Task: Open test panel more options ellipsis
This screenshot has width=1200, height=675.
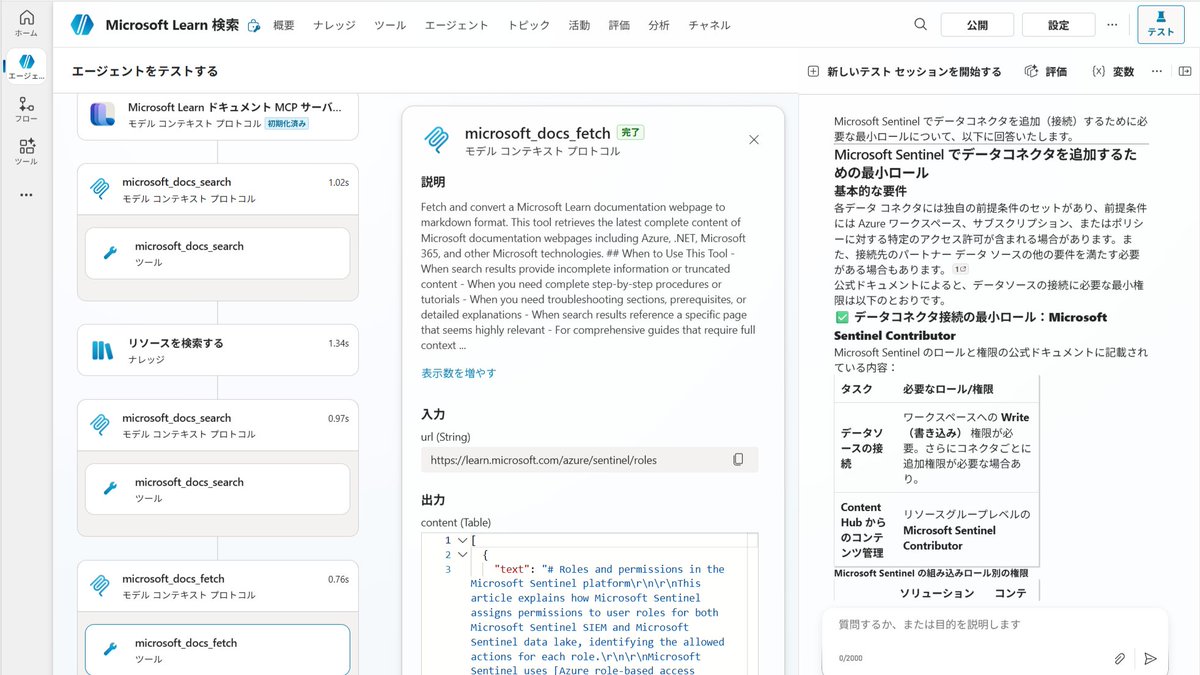Action: pos(1157,72)
